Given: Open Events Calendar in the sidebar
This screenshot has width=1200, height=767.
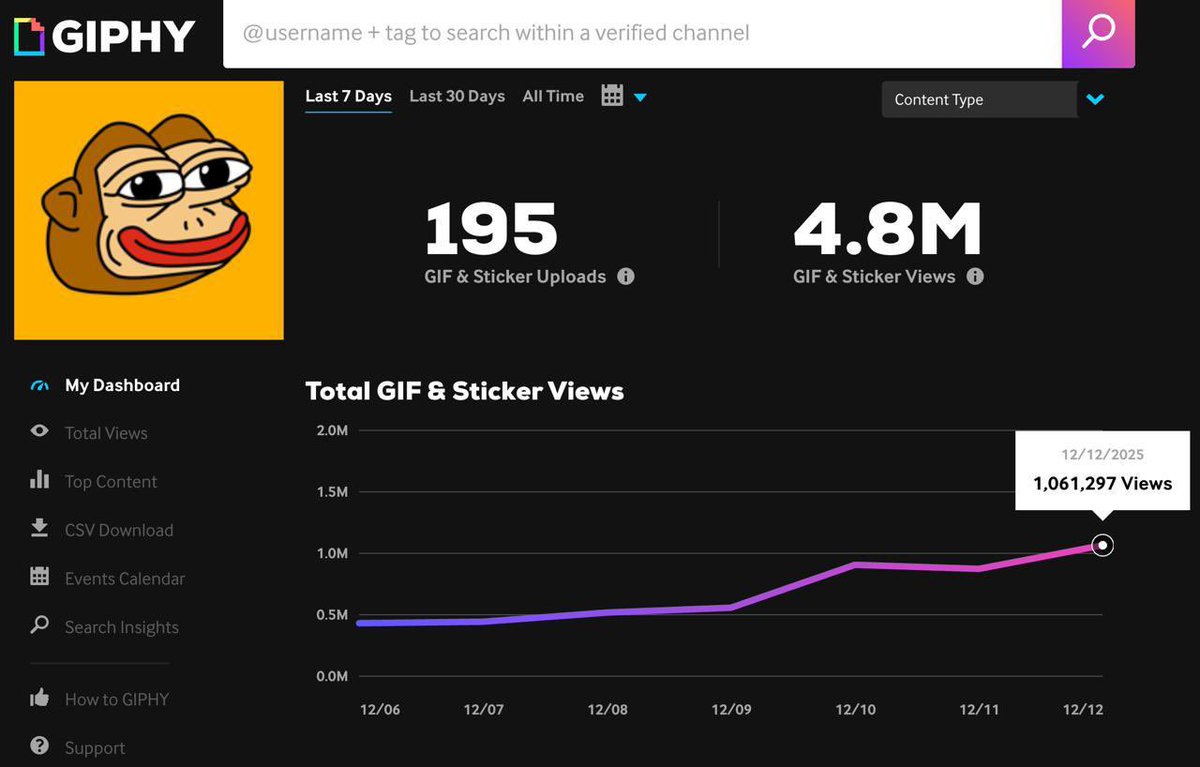Looking at the screenshot, I should click(125, 578).
